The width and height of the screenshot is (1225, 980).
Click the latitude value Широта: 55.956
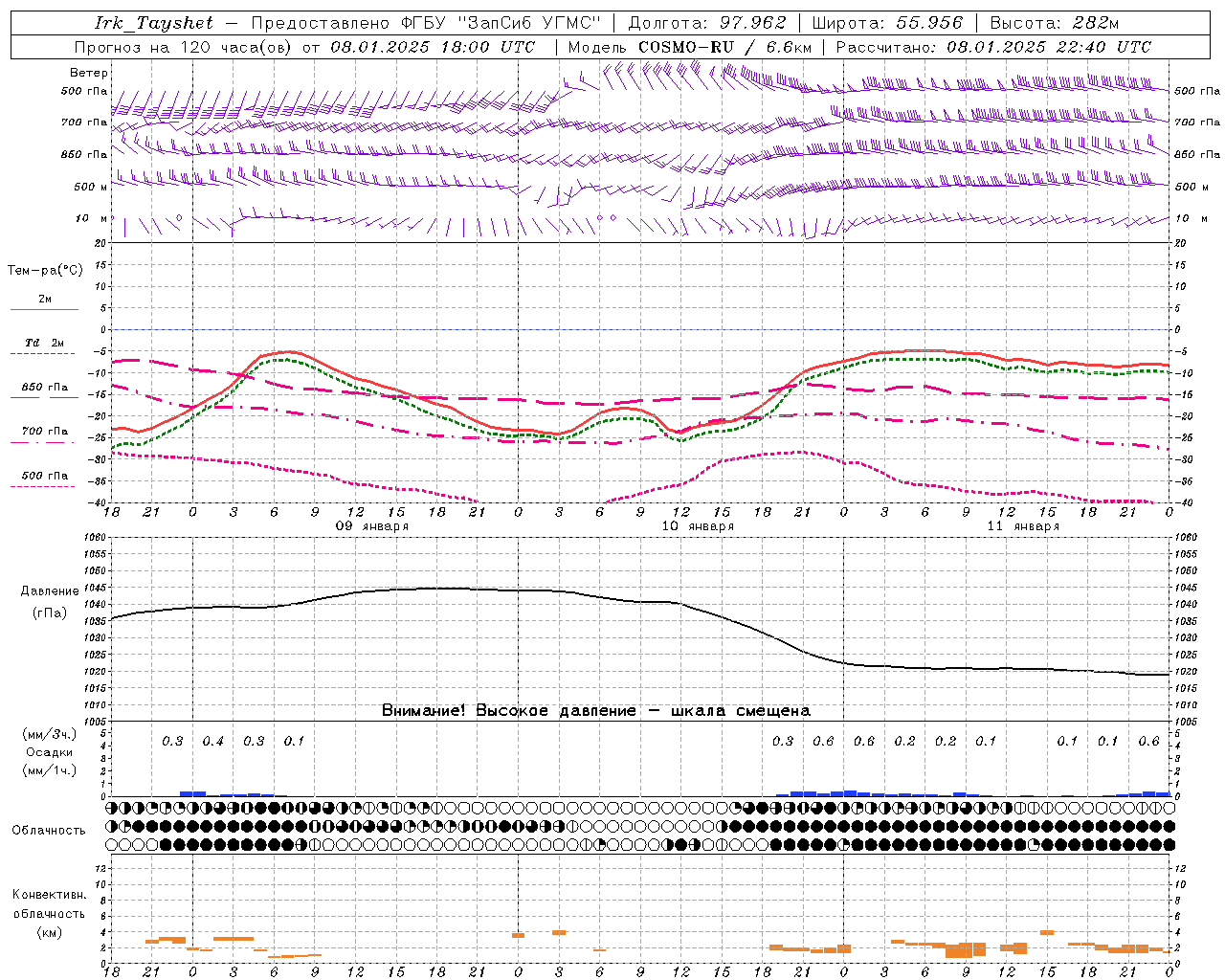click(x=887, y=23)
